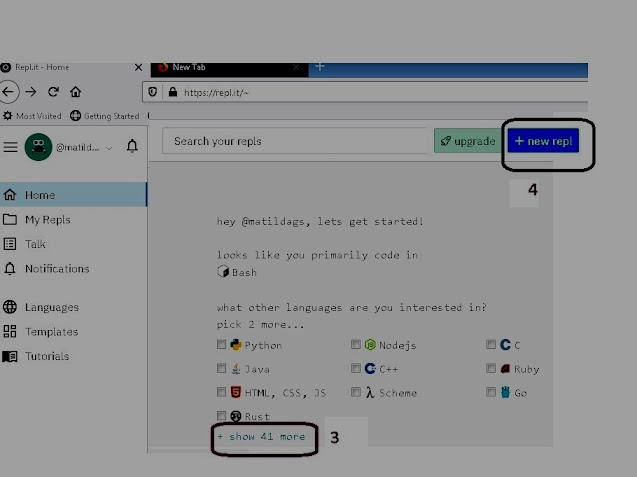The height and width of the screenshot is (477, 637).
Task: Check the Nodejs checkbox
Action: pos(355,345)
